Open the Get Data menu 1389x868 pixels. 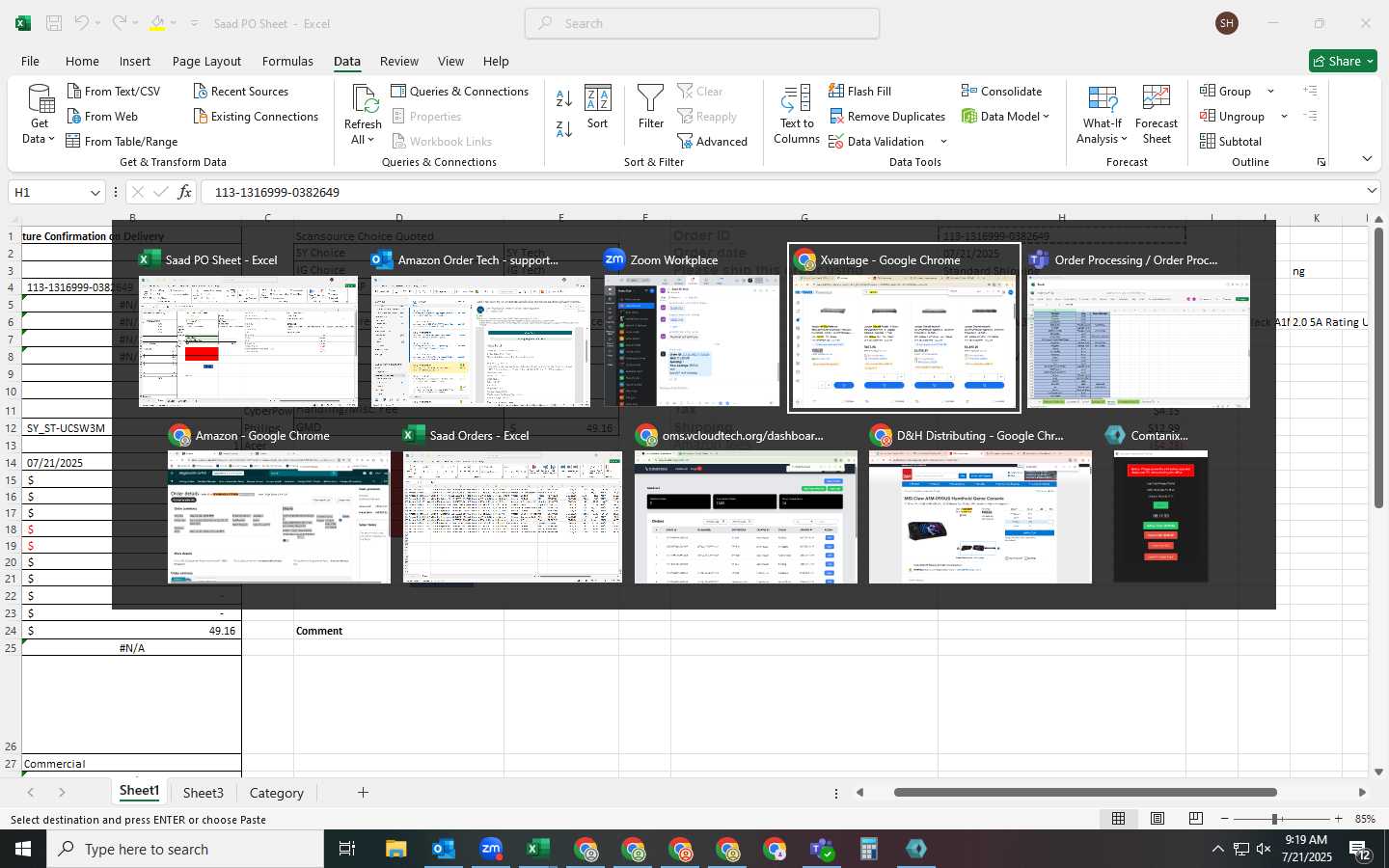pyautogui.click(x=40, y=115)
